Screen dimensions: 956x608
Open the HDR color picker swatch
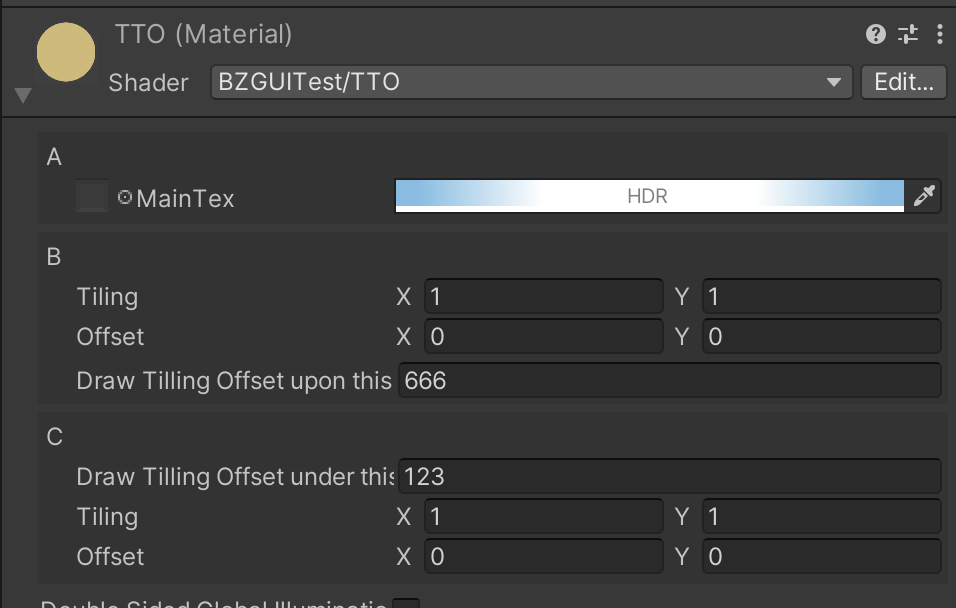coord(649,196)
